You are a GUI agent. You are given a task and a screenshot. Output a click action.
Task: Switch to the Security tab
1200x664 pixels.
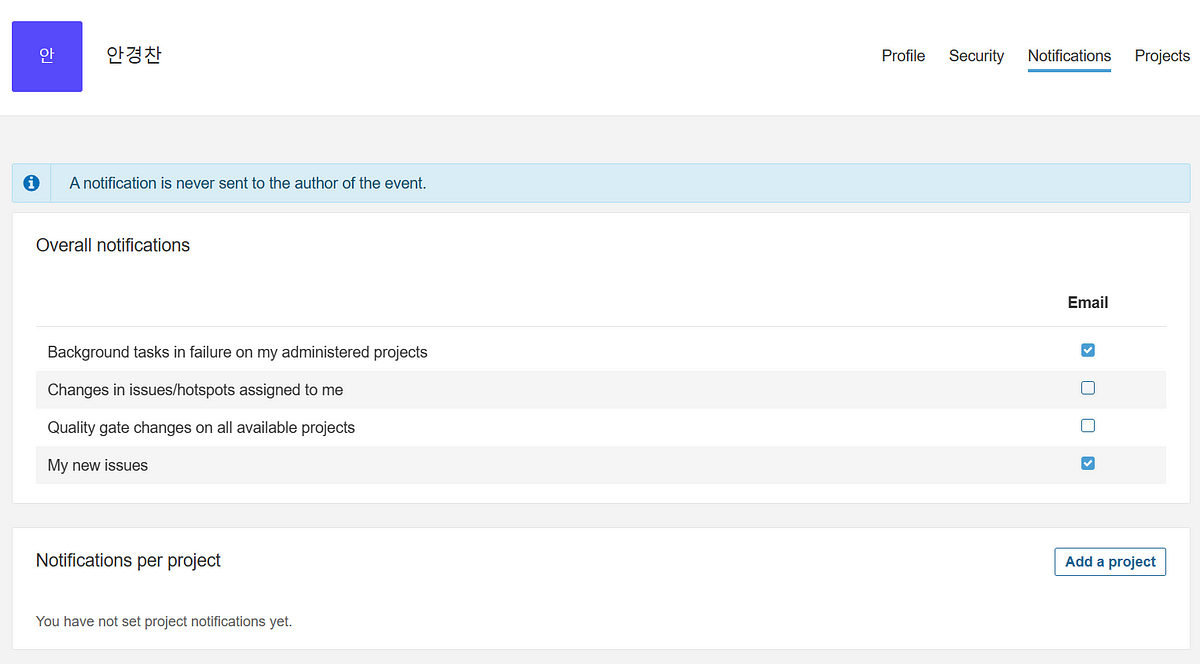(976, 56)
